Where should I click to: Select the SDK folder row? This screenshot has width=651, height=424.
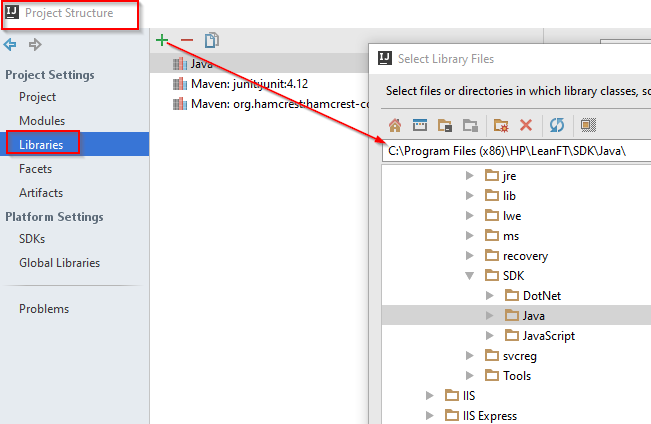pyautogui.click(x=516, y=276)
